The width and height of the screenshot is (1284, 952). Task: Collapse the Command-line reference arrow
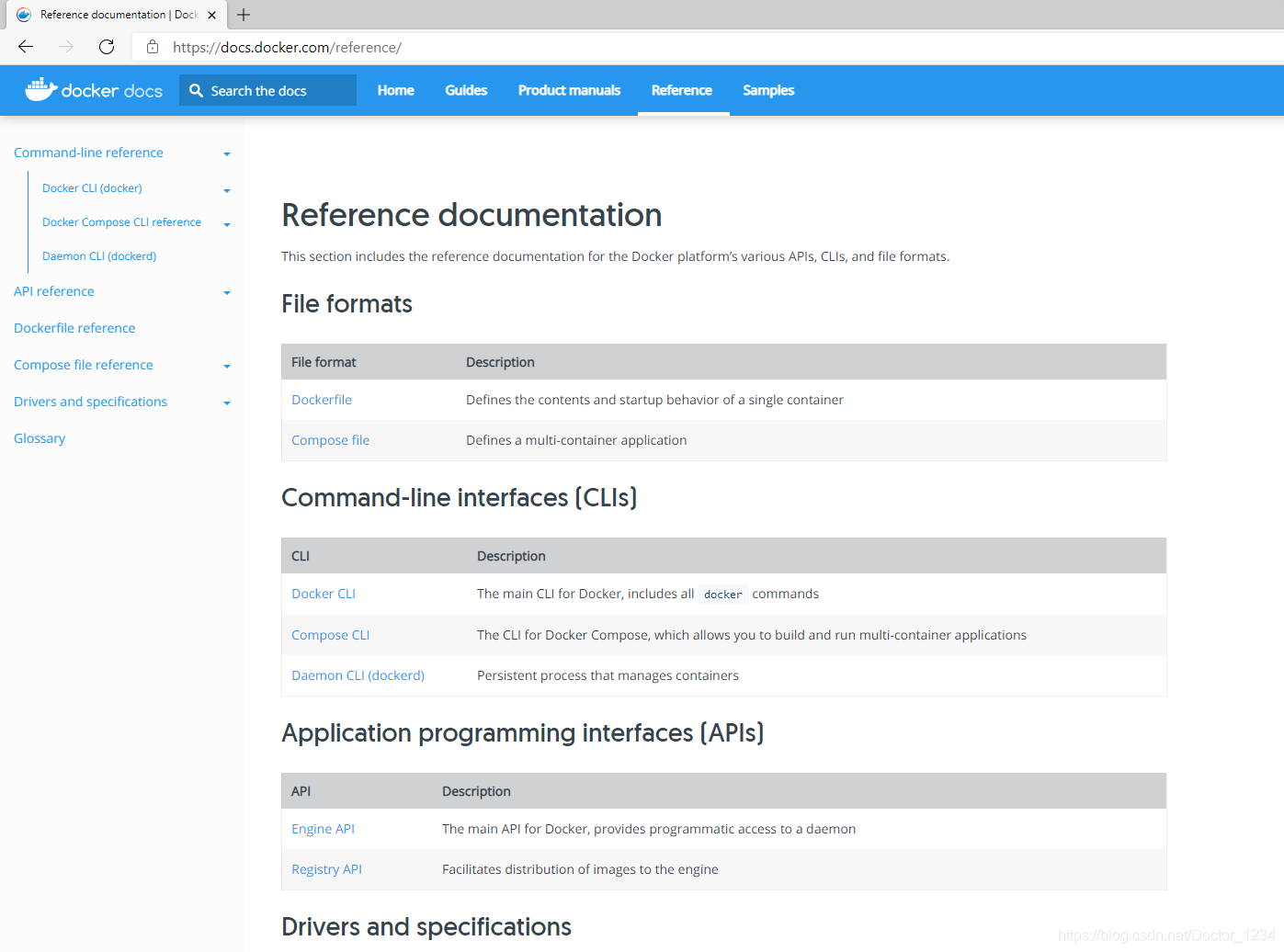click(227, 154)
